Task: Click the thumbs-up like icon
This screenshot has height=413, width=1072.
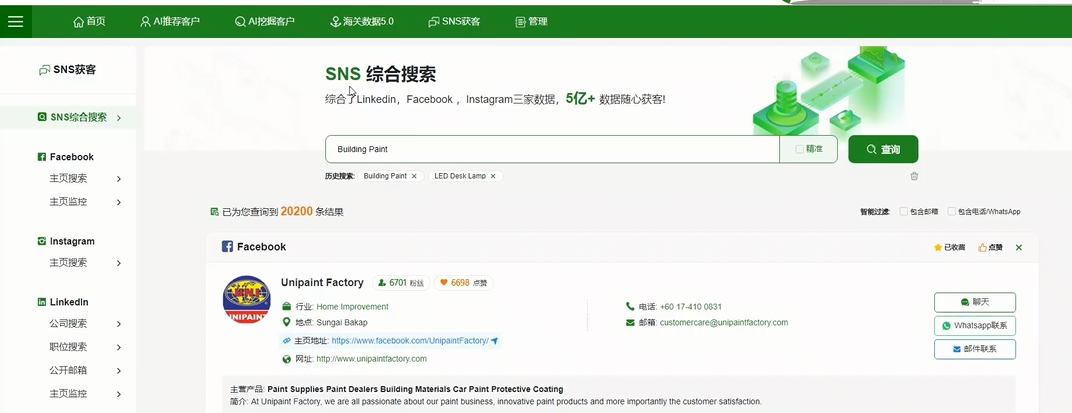Action: pos(983,247)
